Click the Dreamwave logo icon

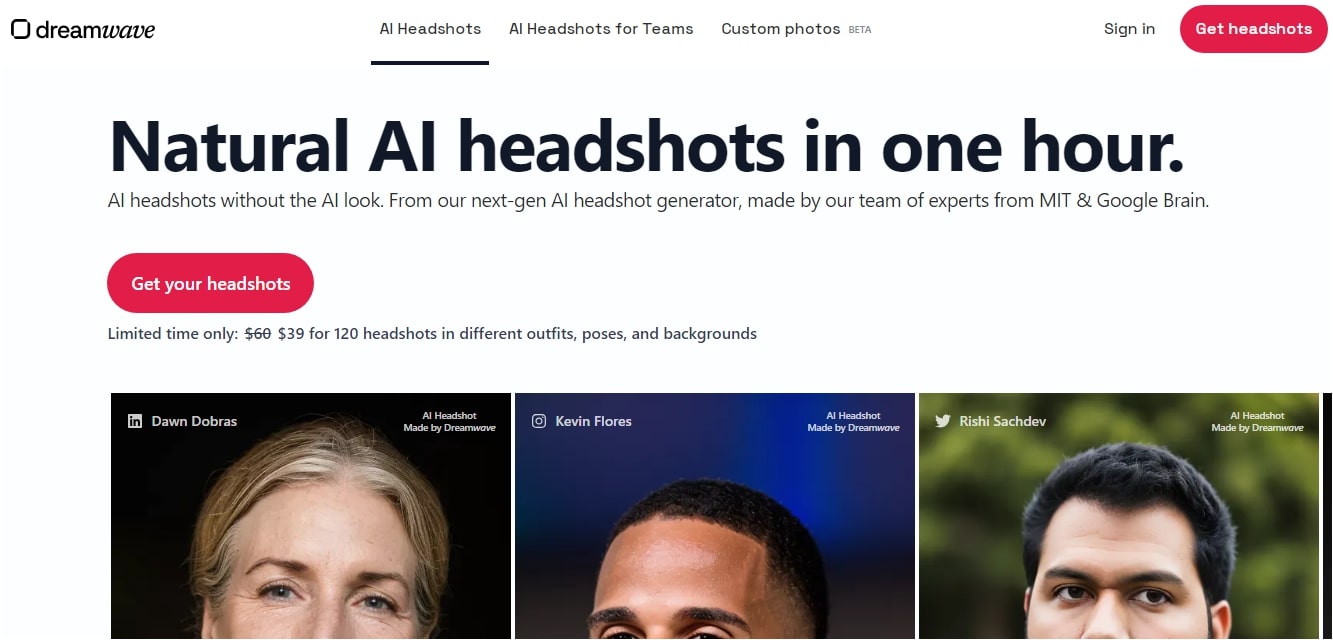point(20,29)
